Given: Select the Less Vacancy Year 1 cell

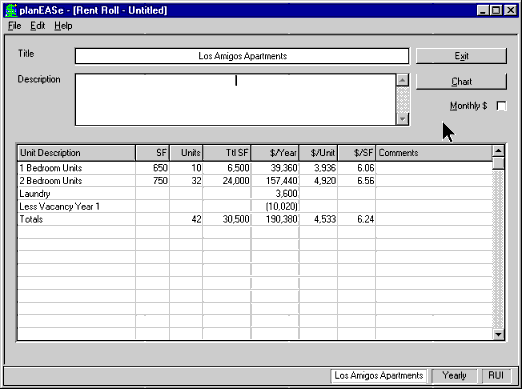Looking at the screenshot, I should [77, 207].
